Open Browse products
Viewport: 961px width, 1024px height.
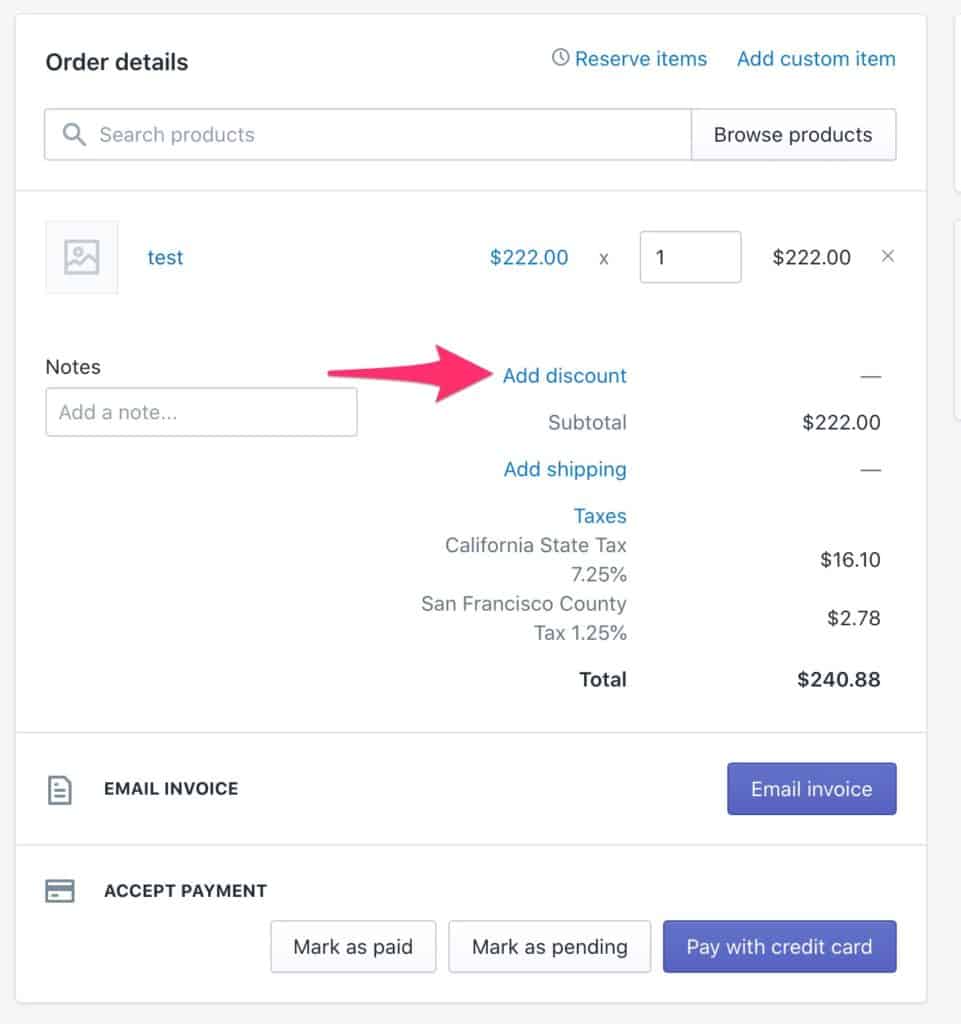pyautogui.click(x=793, y=135)
